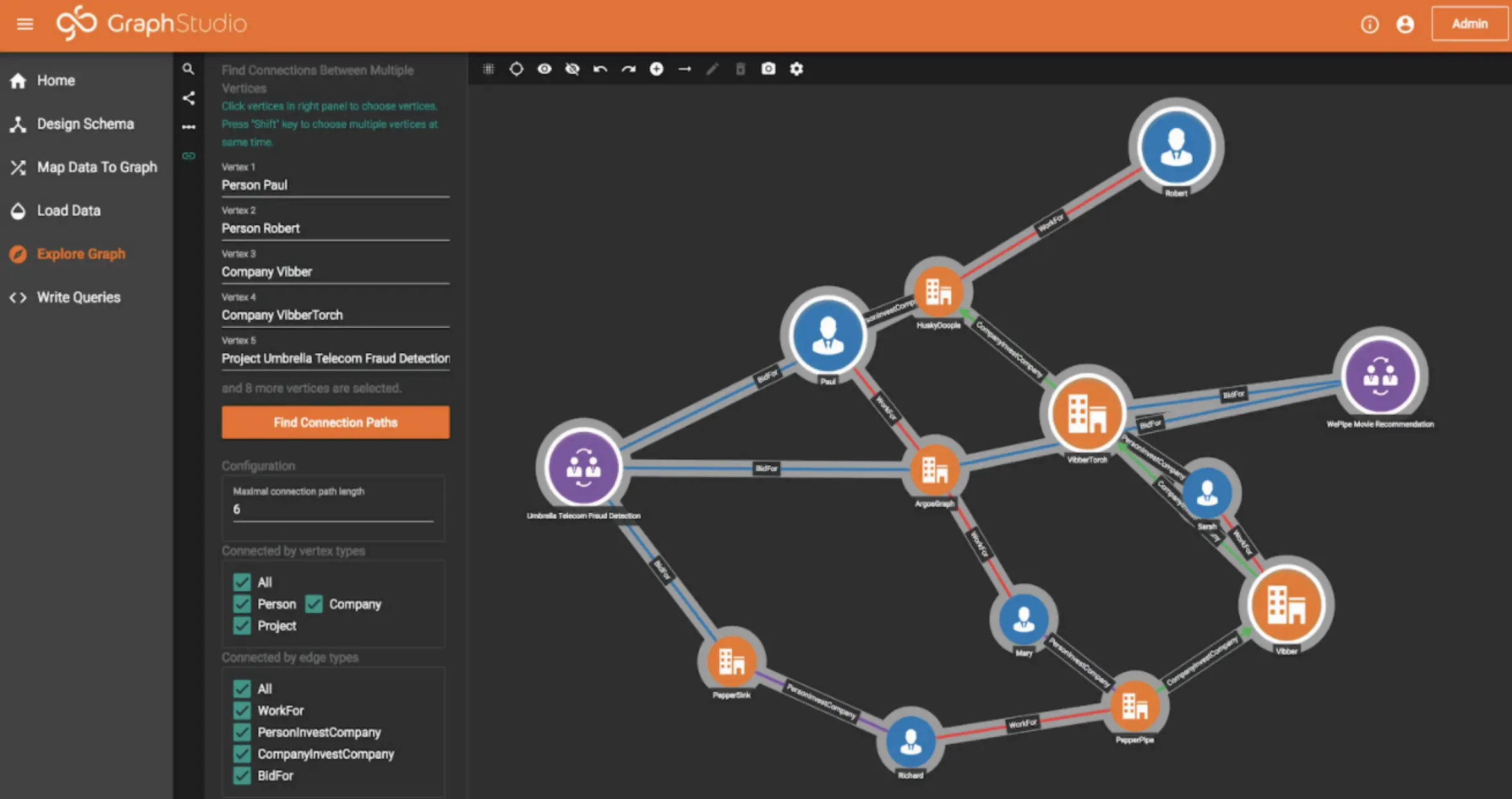This screenshot has width=1512, height=799.
Task: Click the WorkFor edge label near Robert
Action: tap(1051, 223)
